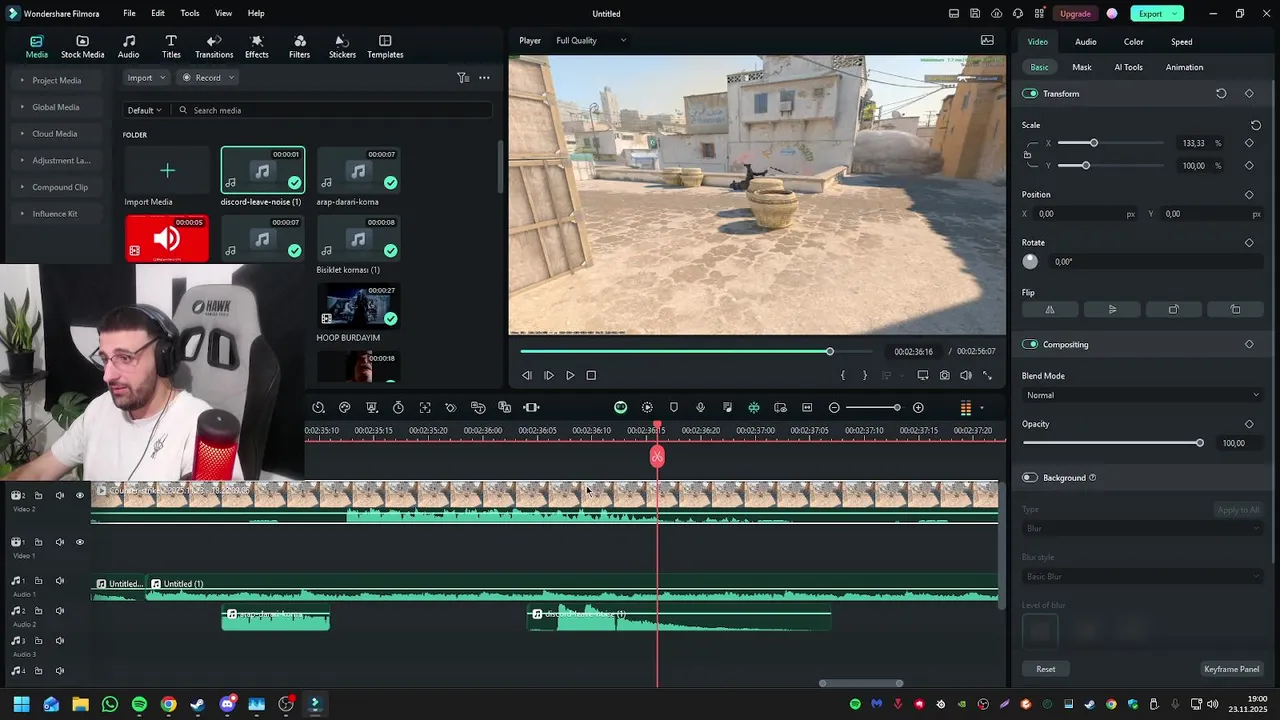The image size is (1280, 720).
Task: Stop the preview playback
Action: pyautogui.click(x=591, y=376)
